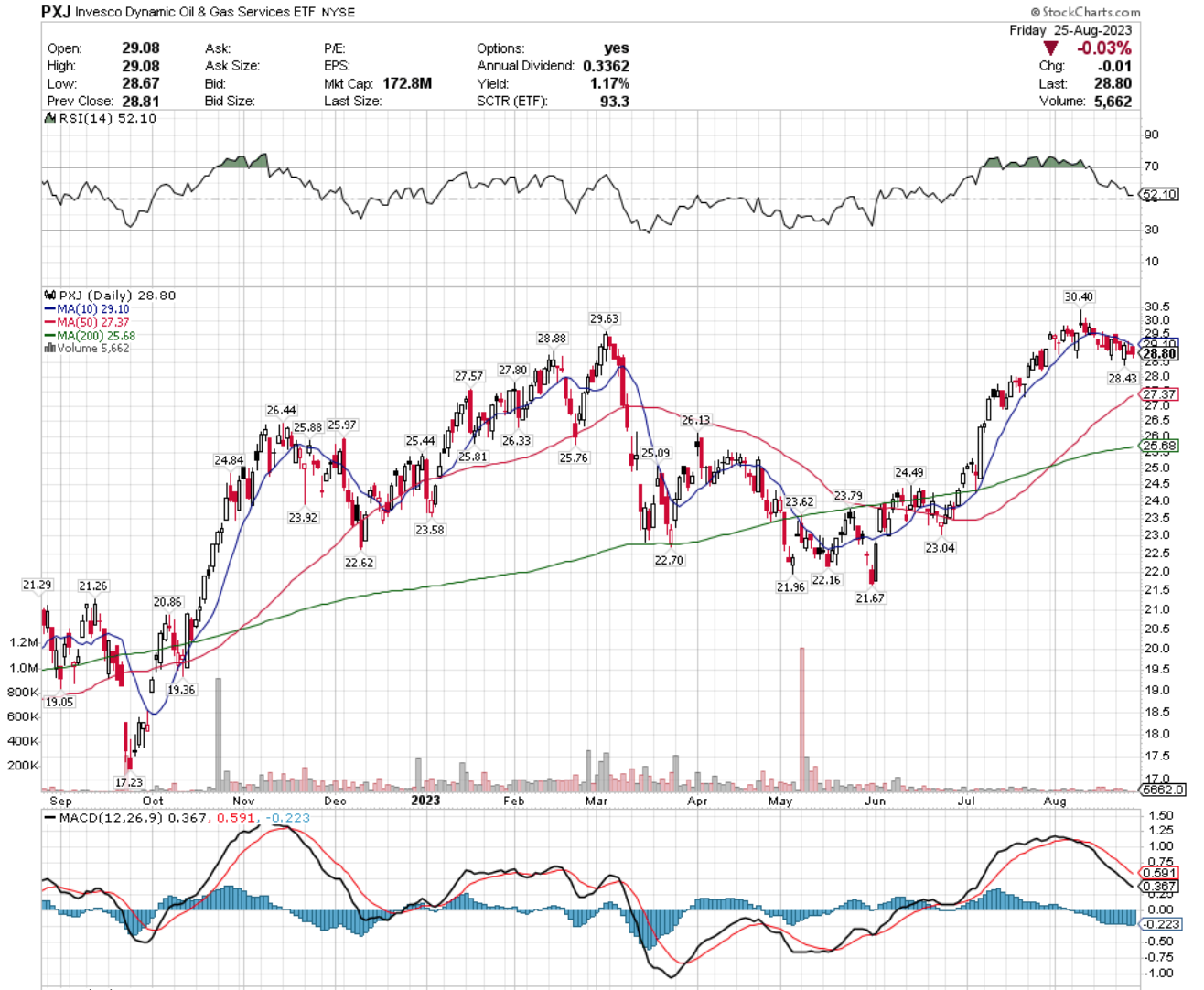The height and width of the screenshot is (990, 1204).
Task: Click the 21.96 May low label
Action: pyautogui.click(x=790, y=586)
